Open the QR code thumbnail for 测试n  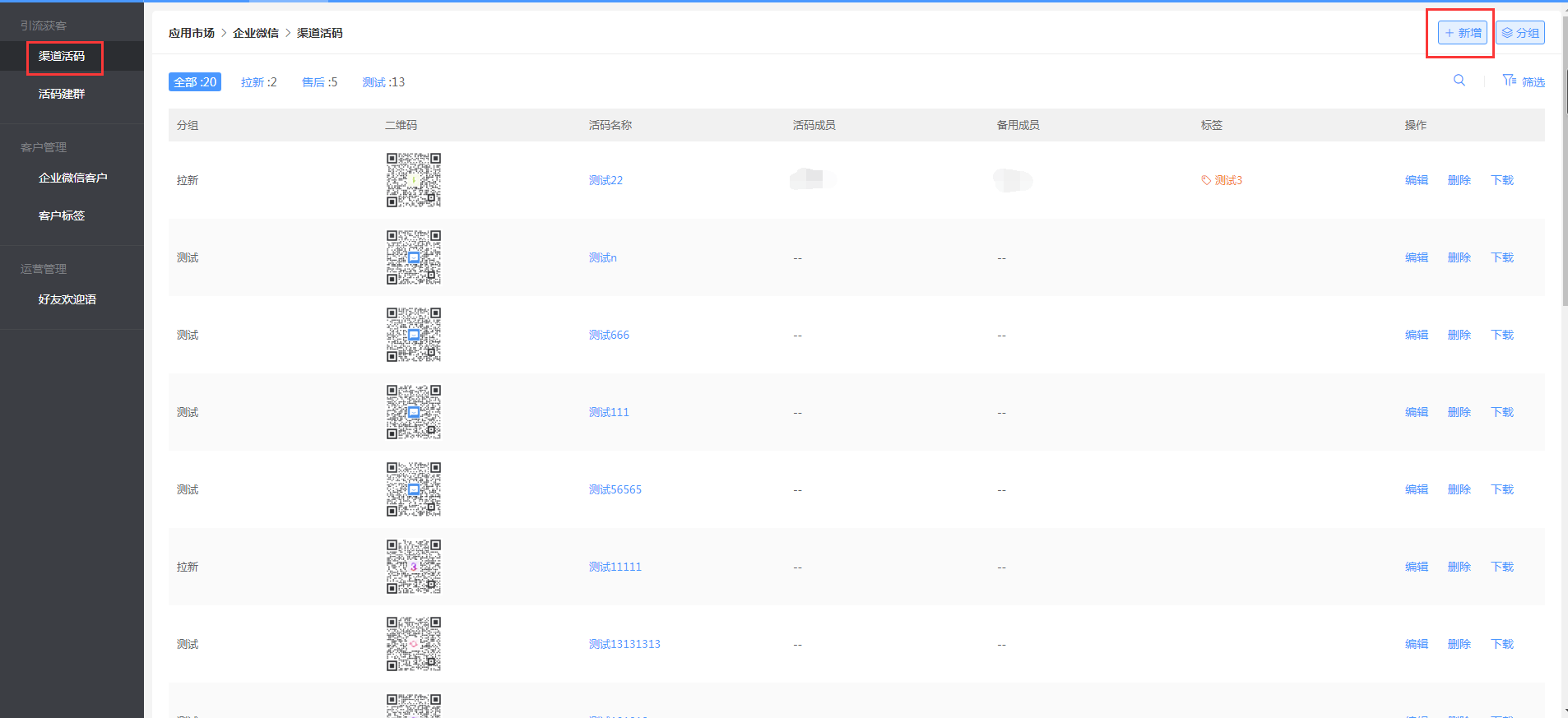[414, 257]
